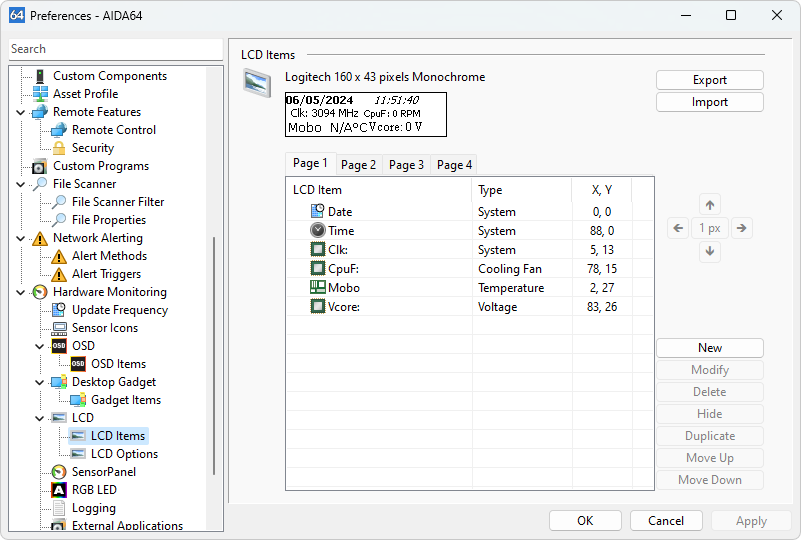The width and height of the screenshot is (801, 540).
Task: Click the SensorPanel gauge icon in tree
Action: click(x=59, y=472)
